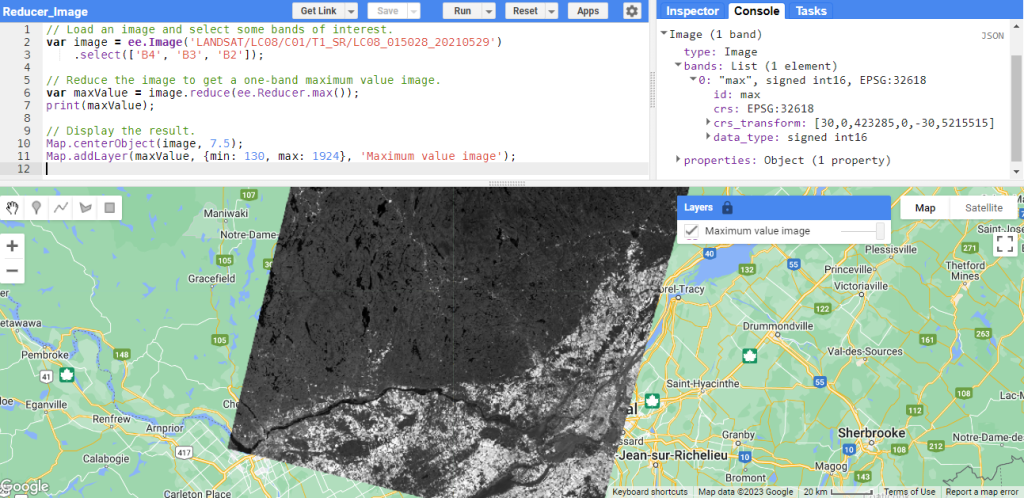Choose the draw polygon shape tool
The width and height of the screenshot is (1024, 498).
click(85, 208)
